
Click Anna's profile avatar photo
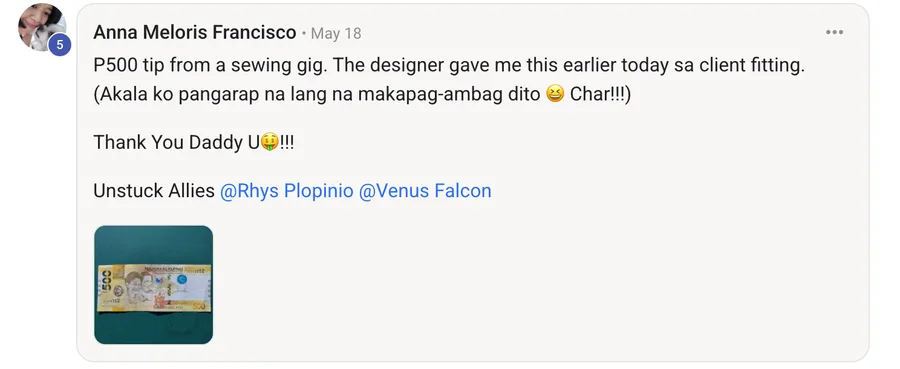41,28
